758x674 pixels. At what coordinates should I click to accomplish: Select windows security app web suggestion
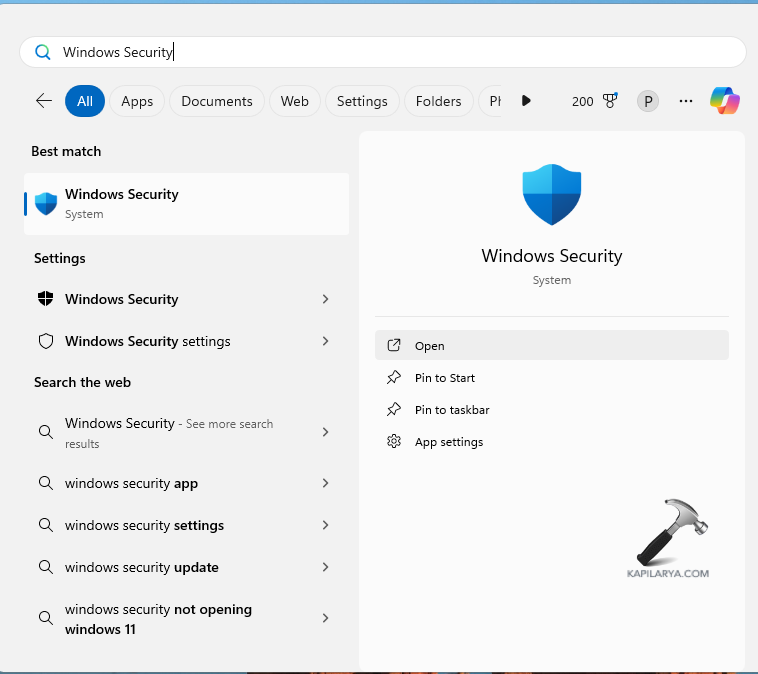(x=187, y=483)
